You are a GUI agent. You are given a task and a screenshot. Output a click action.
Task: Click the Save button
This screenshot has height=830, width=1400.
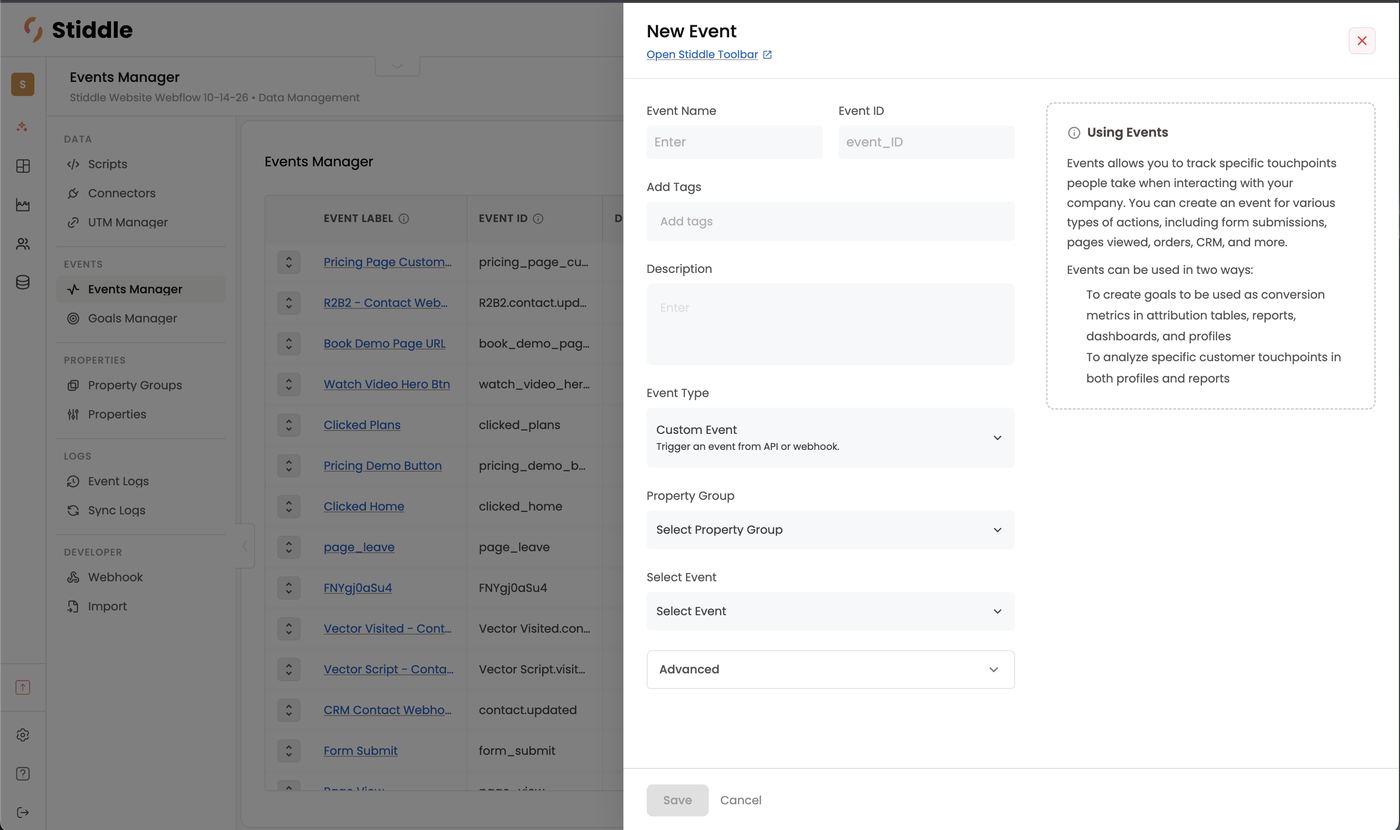(x=677, y=800)
